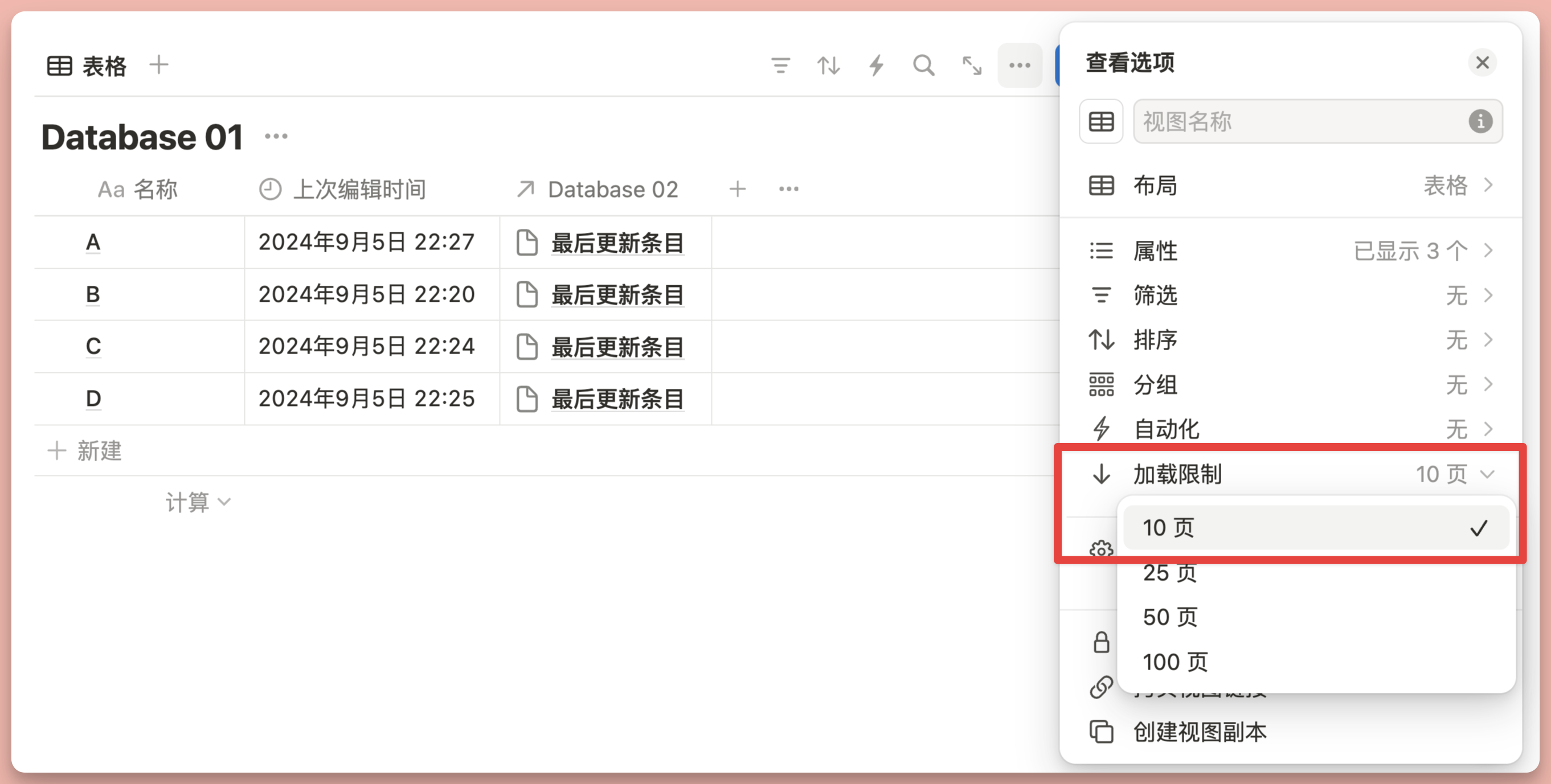1551x784 pixels.
Task: Open the Layout (布局) settings
Action: point(1291,185)
